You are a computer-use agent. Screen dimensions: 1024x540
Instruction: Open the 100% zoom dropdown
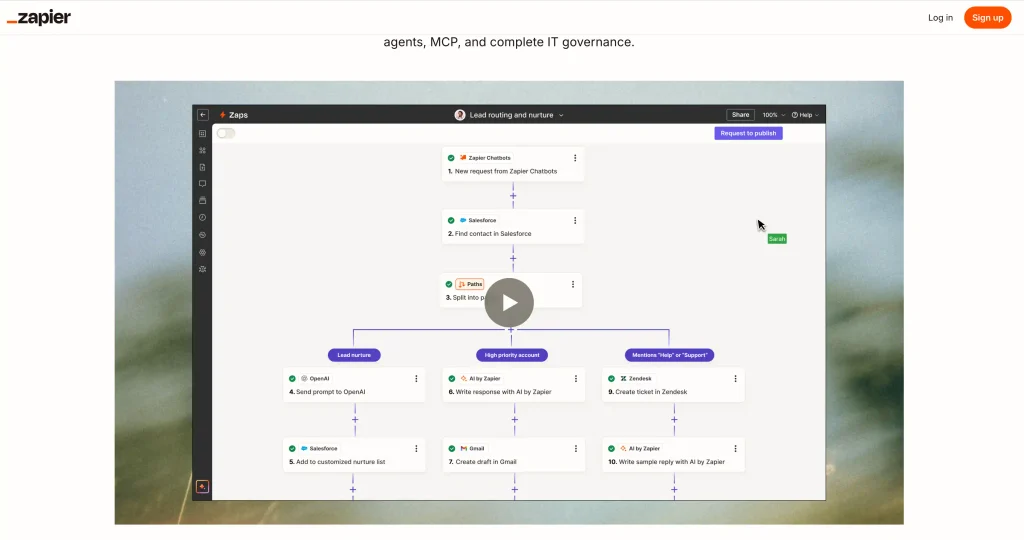774,115
